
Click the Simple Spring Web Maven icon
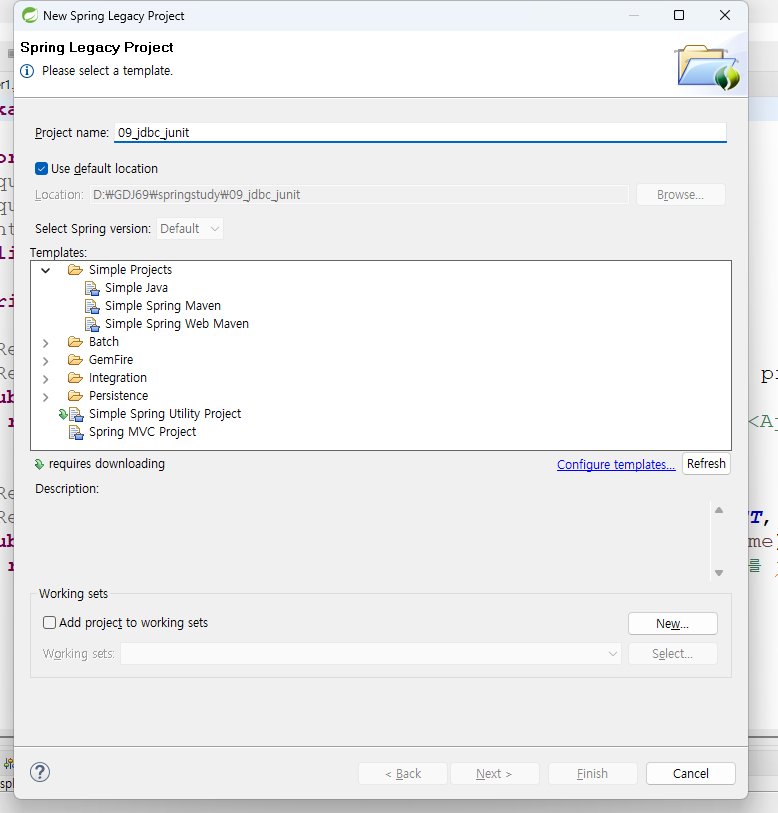click(x=92, y=325)
